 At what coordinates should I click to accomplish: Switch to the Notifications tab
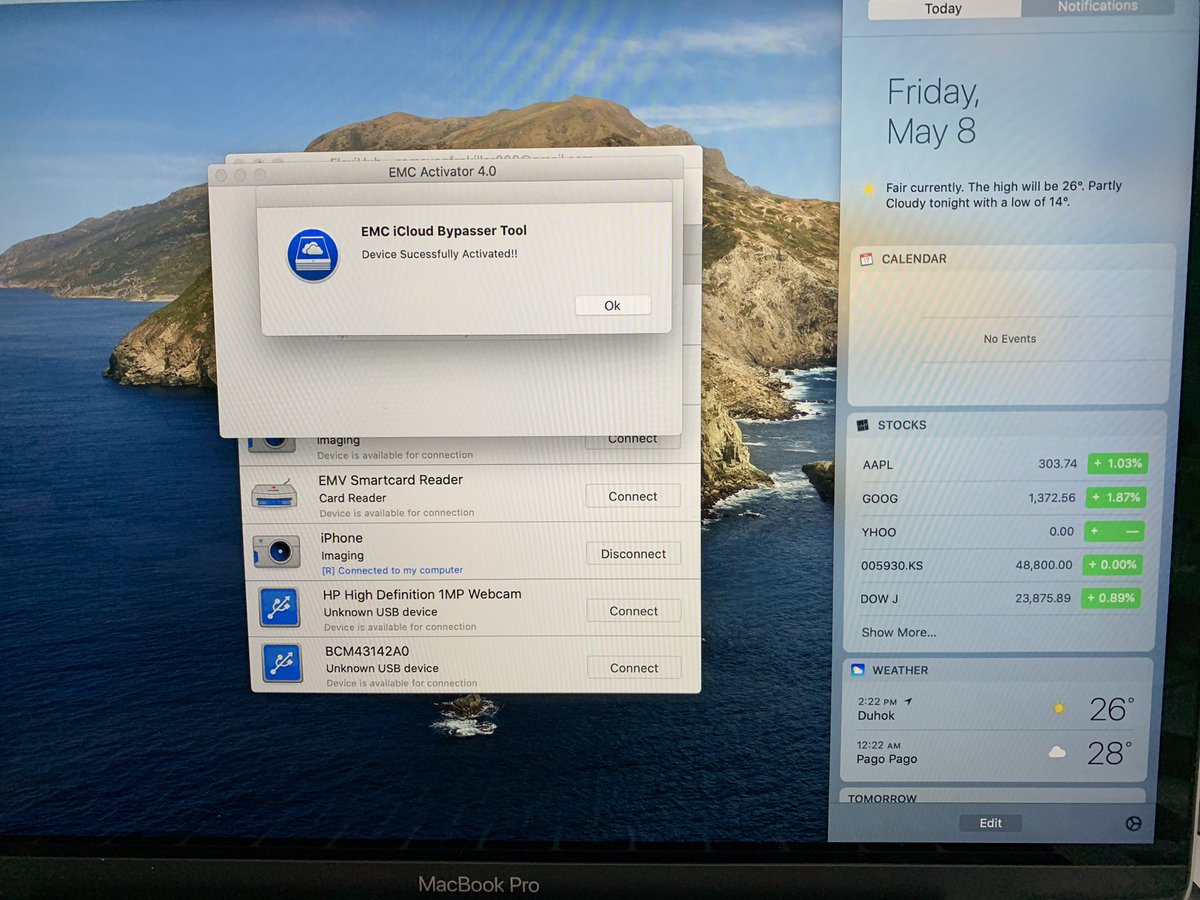[x=1097, y=7]
